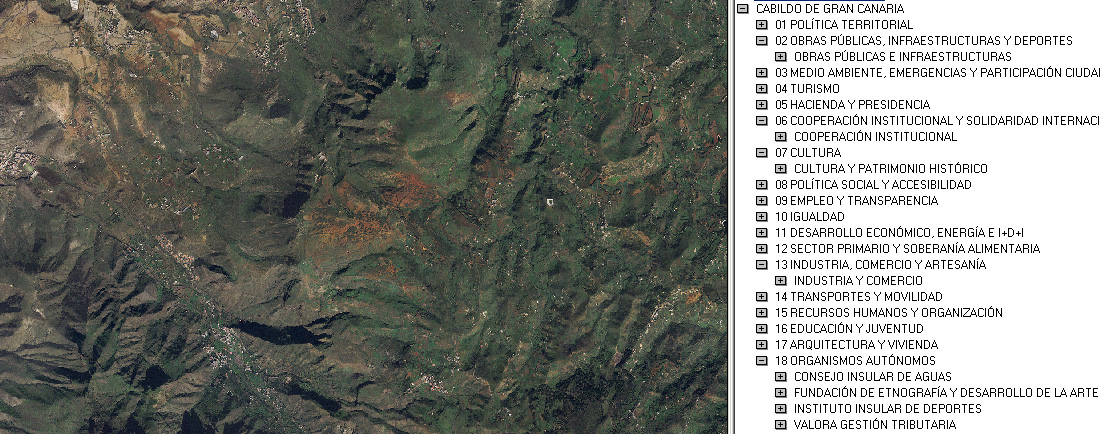This screenshot has width=1100, height=434.
Task: Select 08 POLÍTICA SOCIAL Y ACCESIBILIDAD label
Action: 873,184
